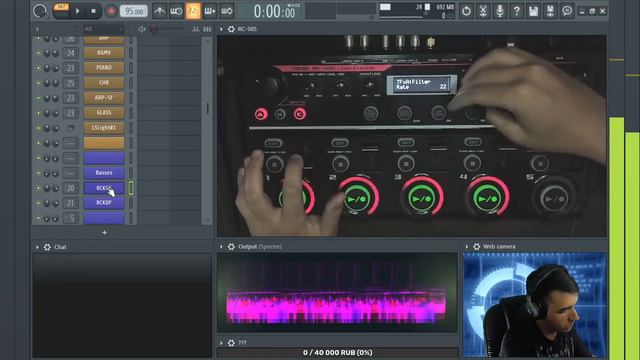Screen dimensions: 640x360
Task: Click the render/export floppy-with-arrows icon
Action: [x=550, y=11]
